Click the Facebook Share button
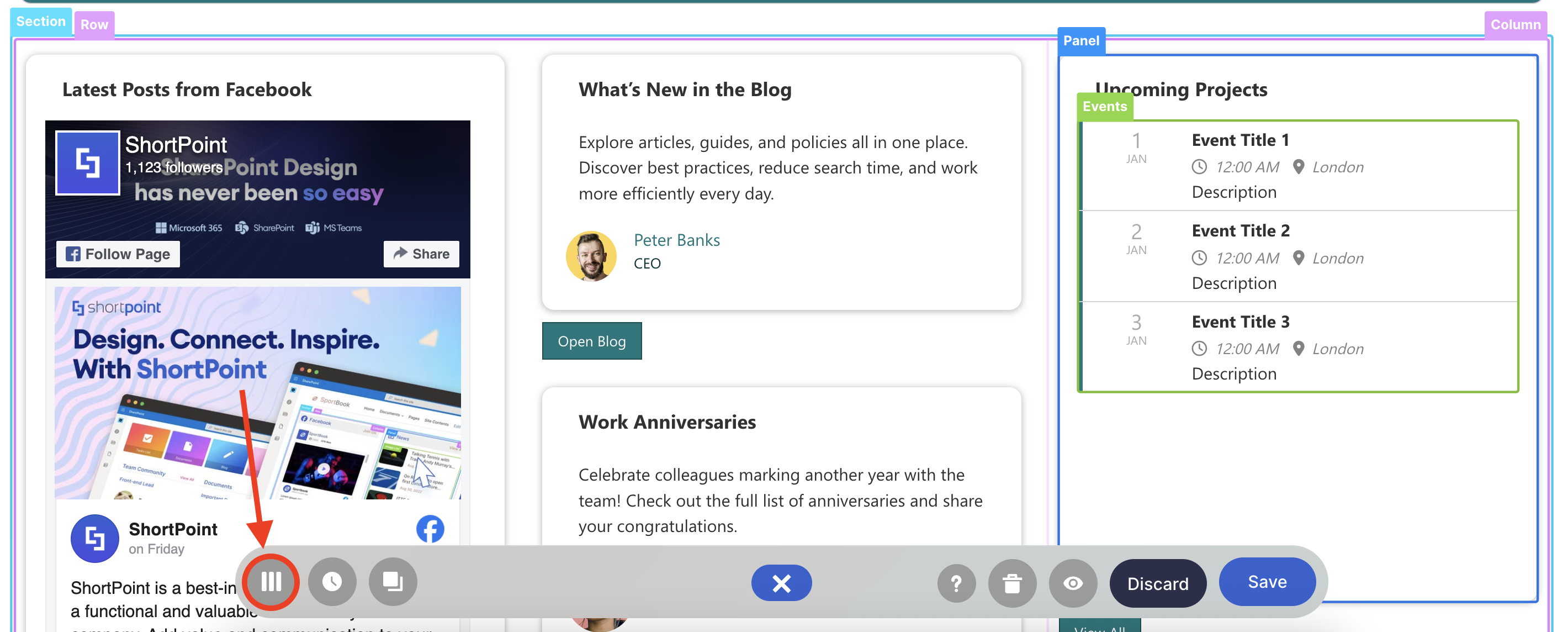This screenshot has width=1568, height=632. 421,254
